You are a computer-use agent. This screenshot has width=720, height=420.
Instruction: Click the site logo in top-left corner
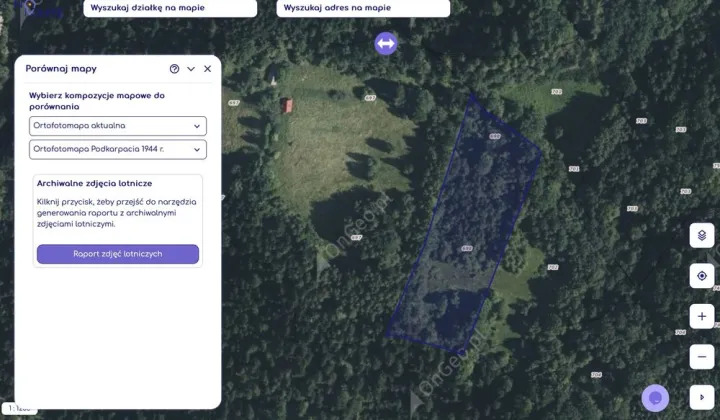39,9
